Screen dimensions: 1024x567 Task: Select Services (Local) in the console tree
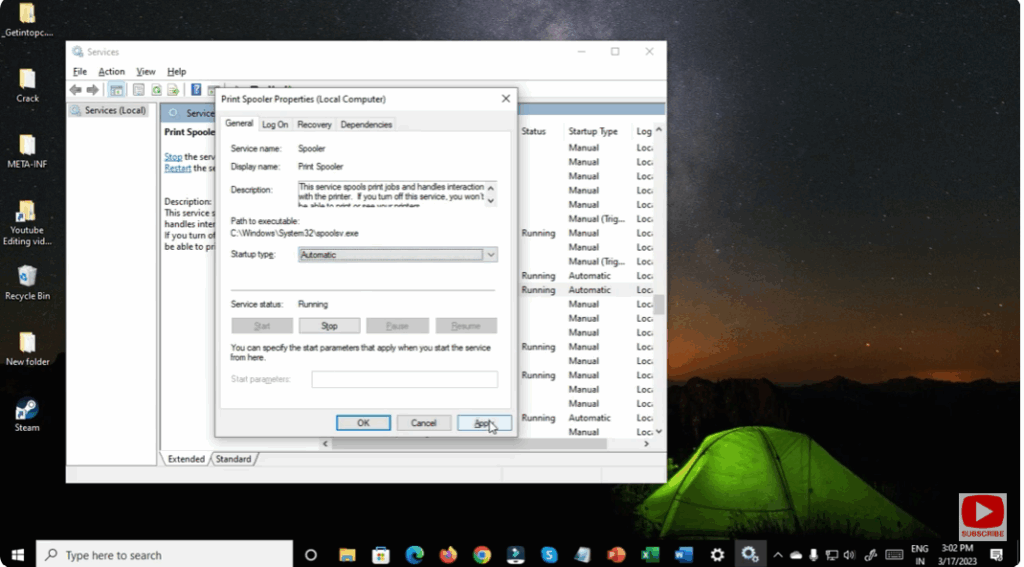(114, 111)
